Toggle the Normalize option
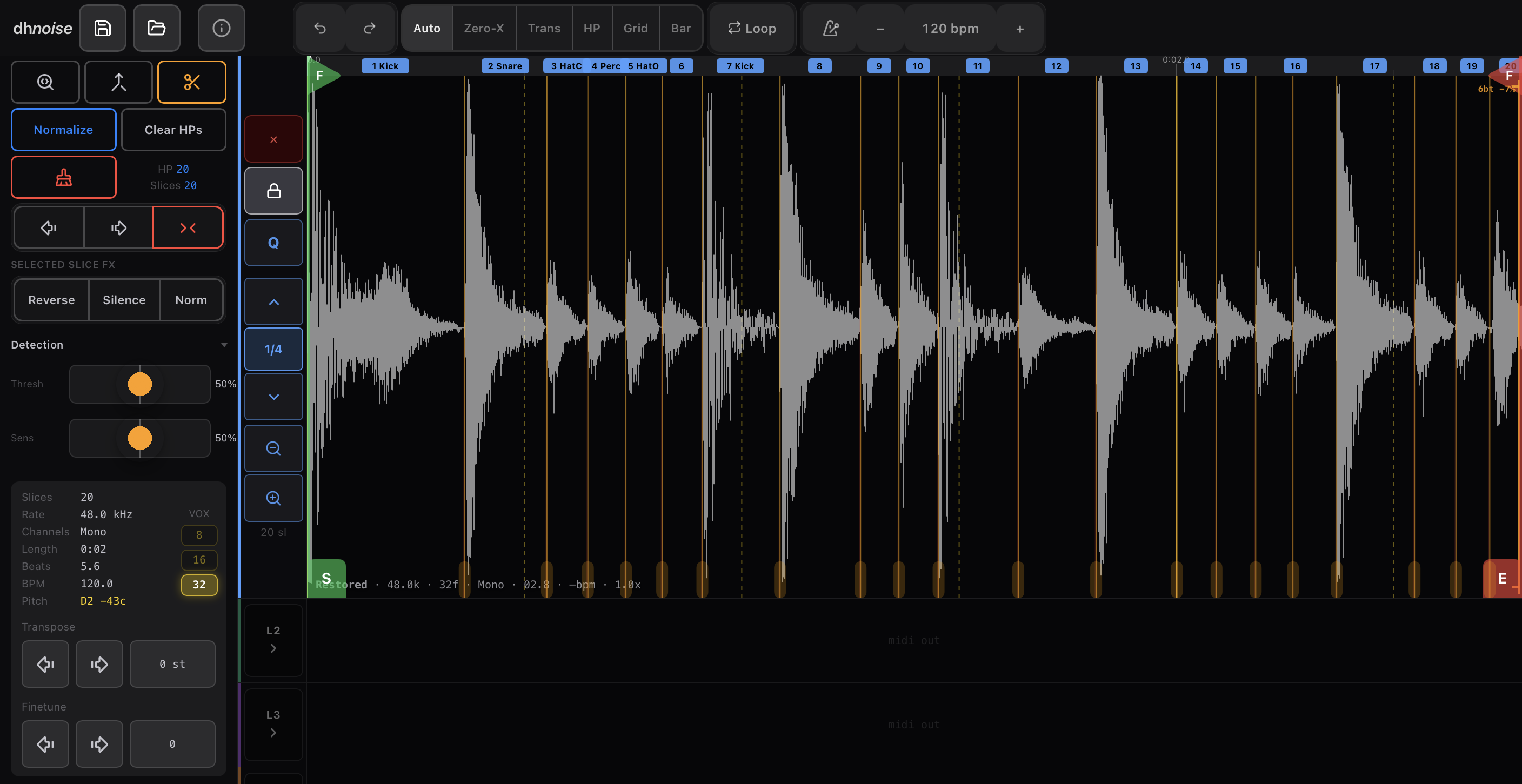The width and height of the screenshot is (1522, 784). [63, 129]
